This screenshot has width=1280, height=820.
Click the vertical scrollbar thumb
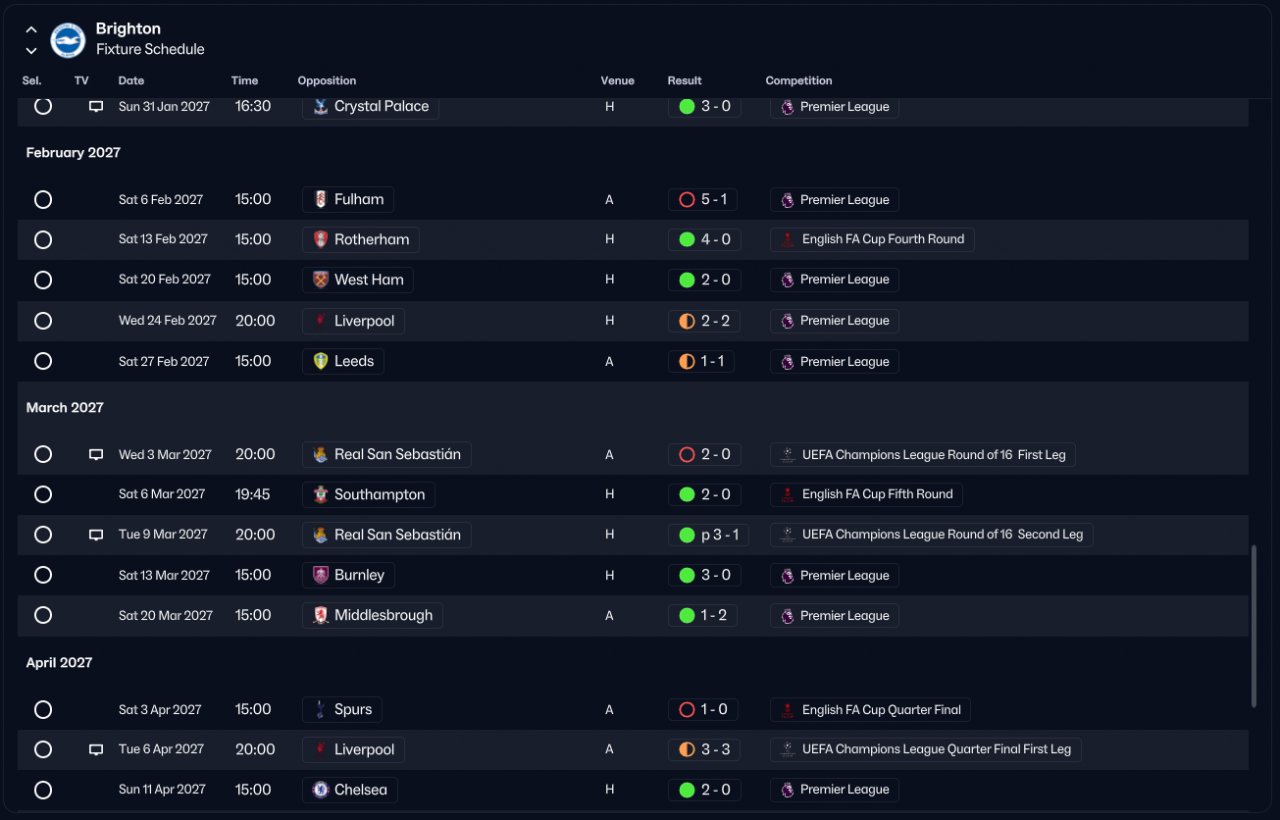(x=1254, y=626)
